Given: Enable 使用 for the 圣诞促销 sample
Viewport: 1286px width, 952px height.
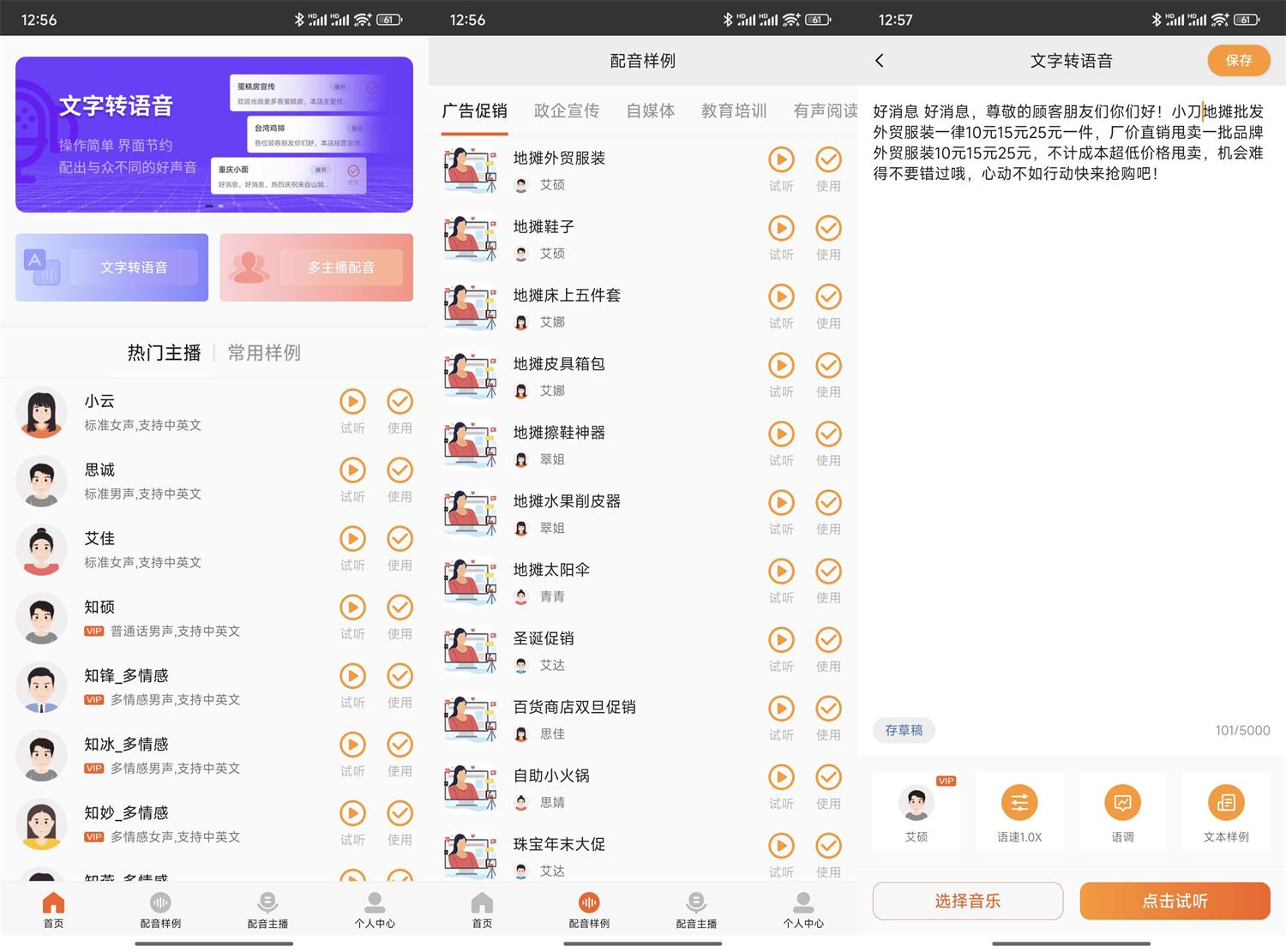Looking at the screenshot, I should [x=828, y=641].
